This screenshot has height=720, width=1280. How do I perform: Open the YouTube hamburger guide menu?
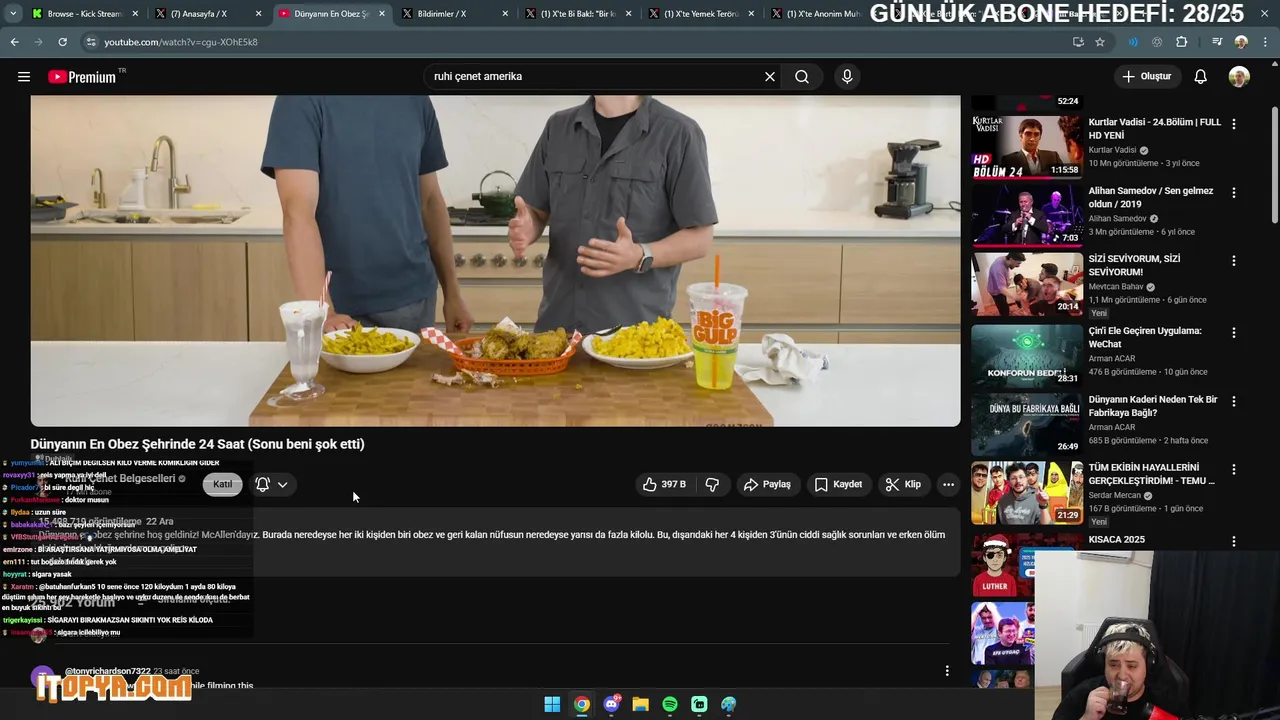click(24, 77)
